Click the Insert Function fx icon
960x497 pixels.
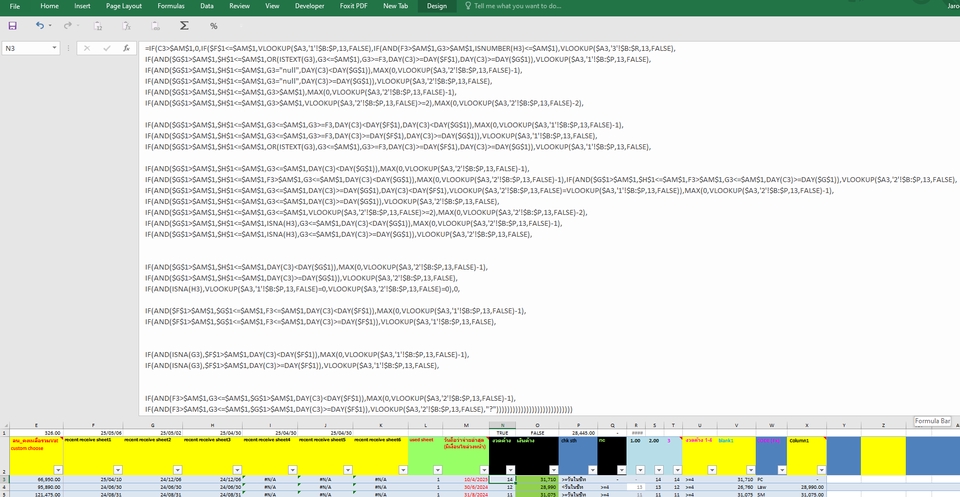[127, 47]
